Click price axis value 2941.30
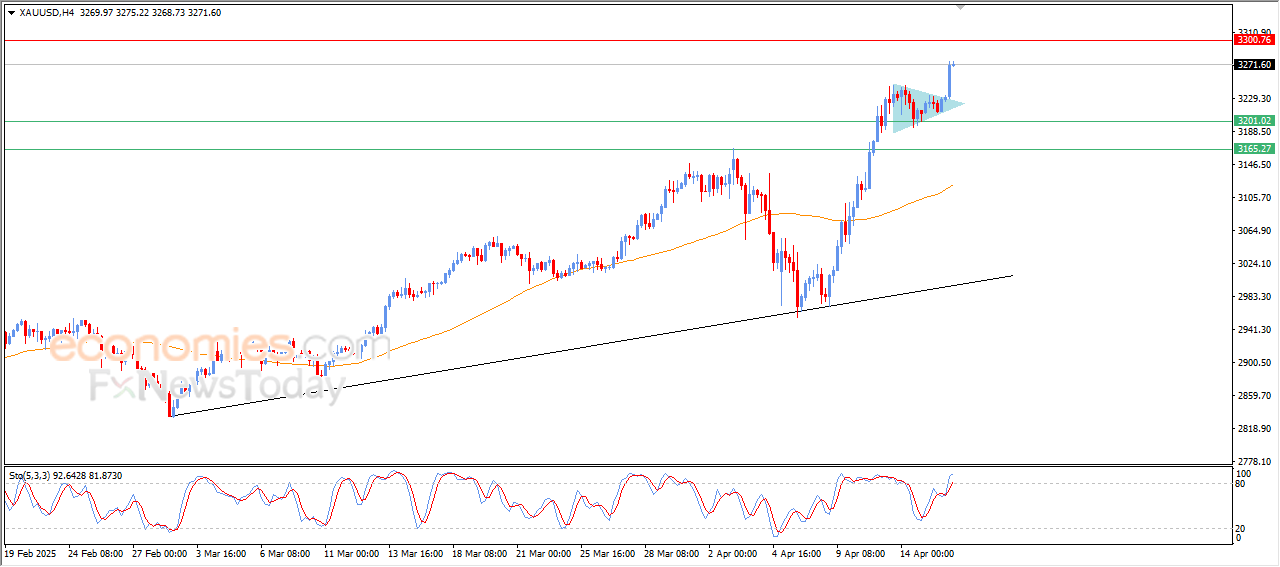The image size is (1280, 567). tap(1254, 330)
